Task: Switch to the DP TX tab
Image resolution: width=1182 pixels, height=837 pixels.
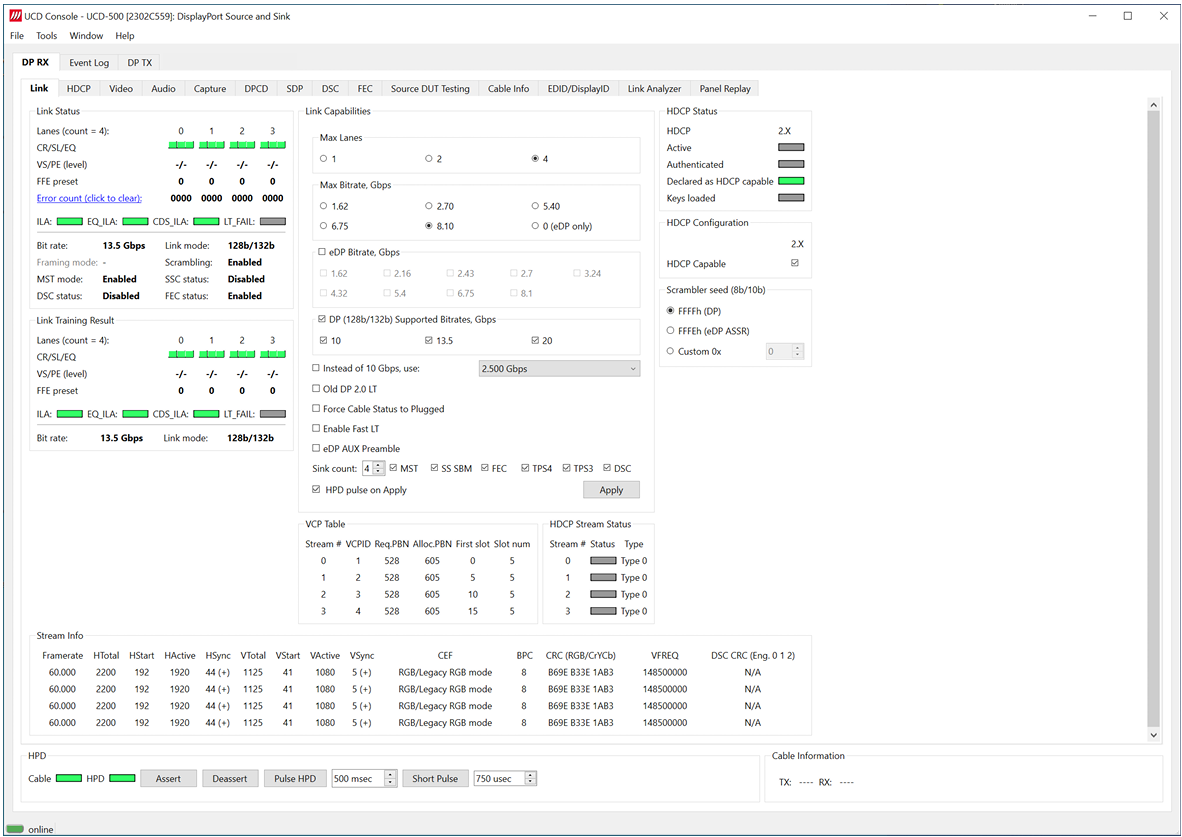Action: [x=139, y=63]
